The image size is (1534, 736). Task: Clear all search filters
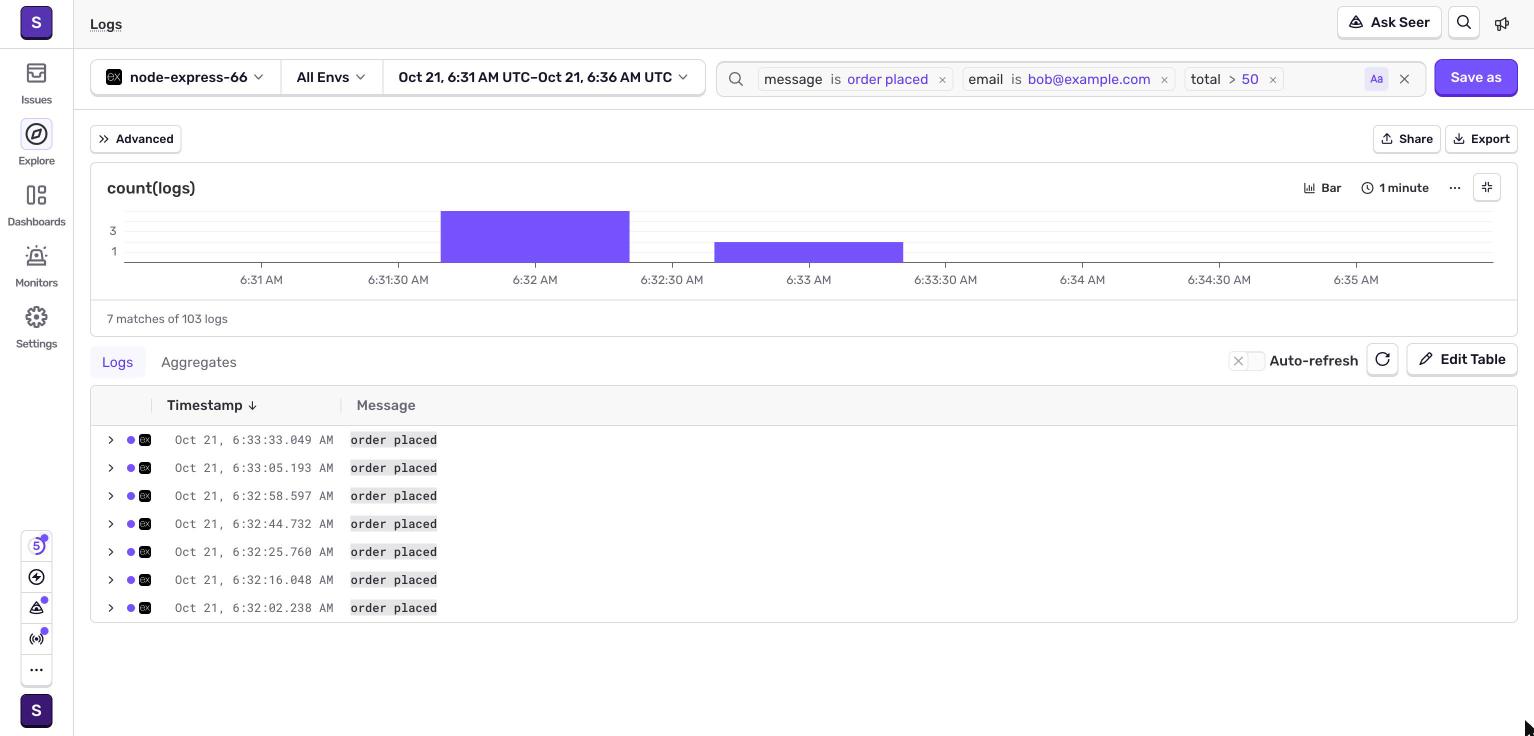(1404, 79)
